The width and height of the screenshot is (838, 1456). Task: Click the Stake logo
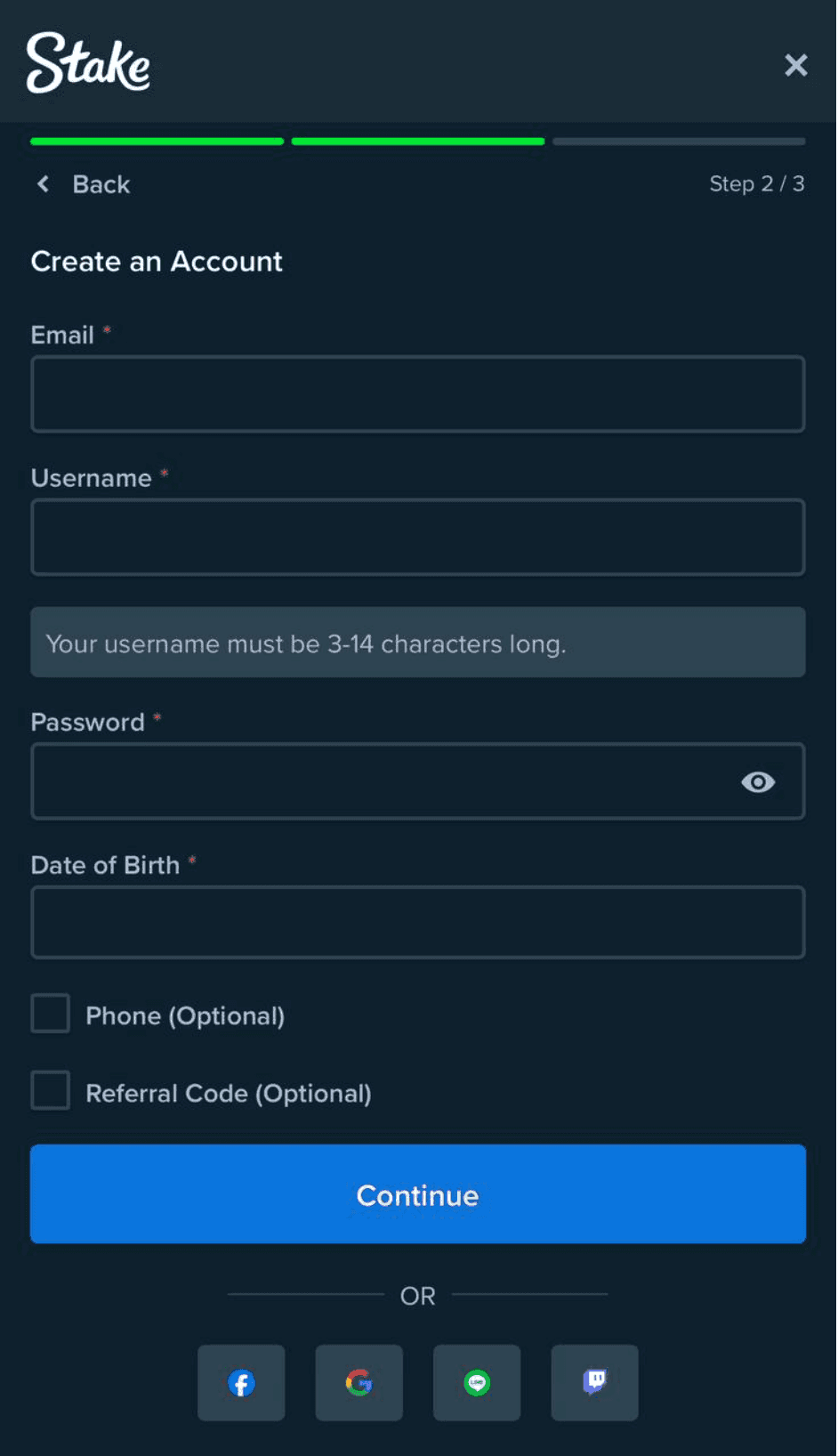pos(88,64)
